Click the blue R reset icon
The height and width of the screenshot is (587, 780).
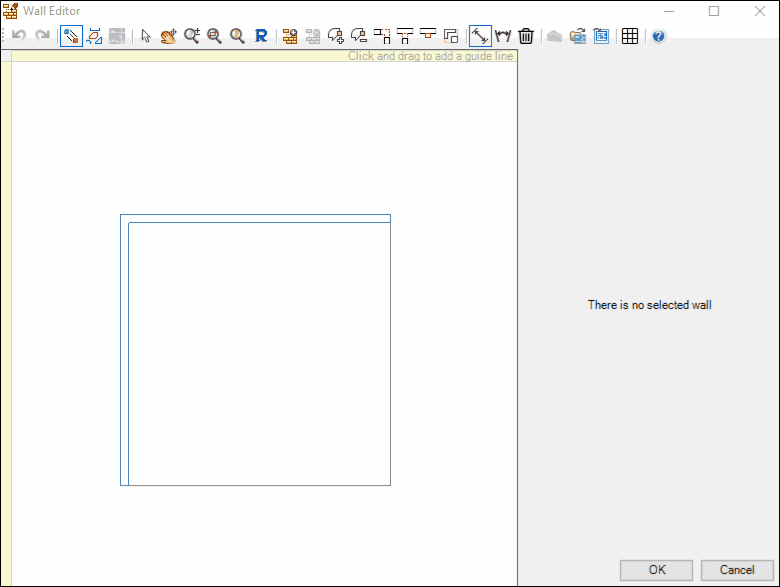click(x=261, y=36)
